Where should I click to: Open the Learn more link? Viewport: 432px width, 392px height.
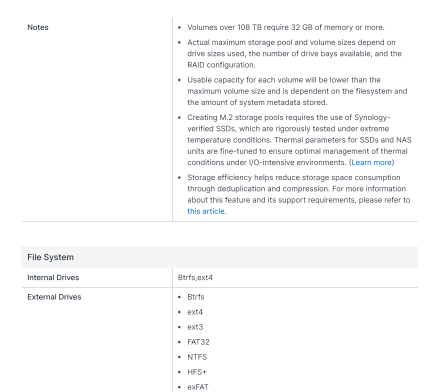click(371, 162)
